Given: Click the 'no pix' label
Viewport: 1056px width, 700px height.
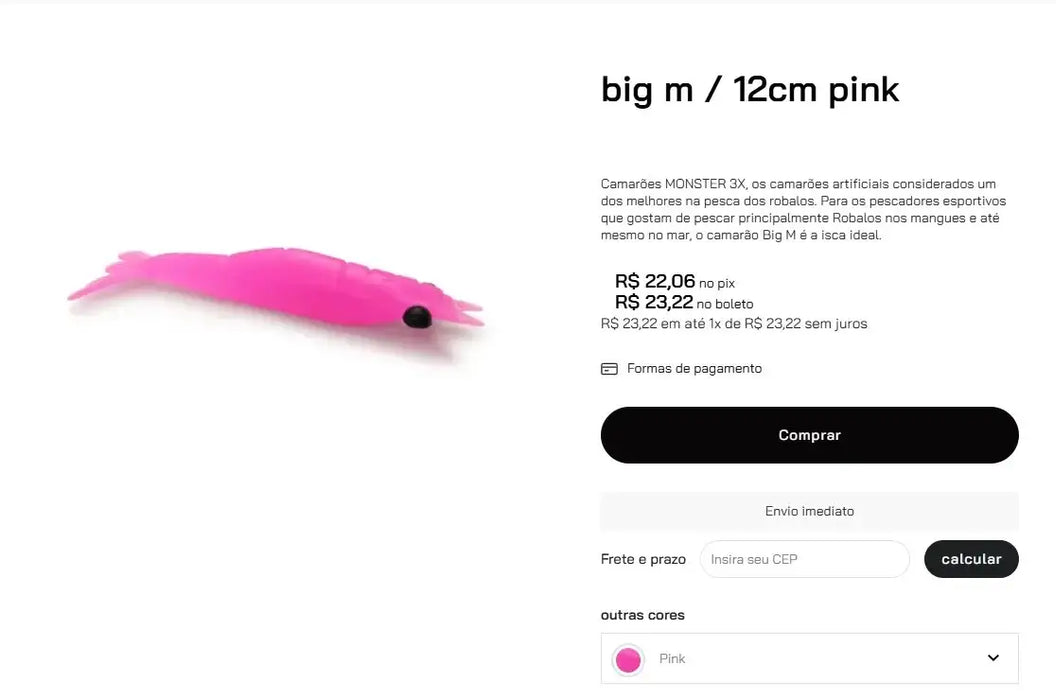Looking at the screenshot, I should tap(717, 284).
